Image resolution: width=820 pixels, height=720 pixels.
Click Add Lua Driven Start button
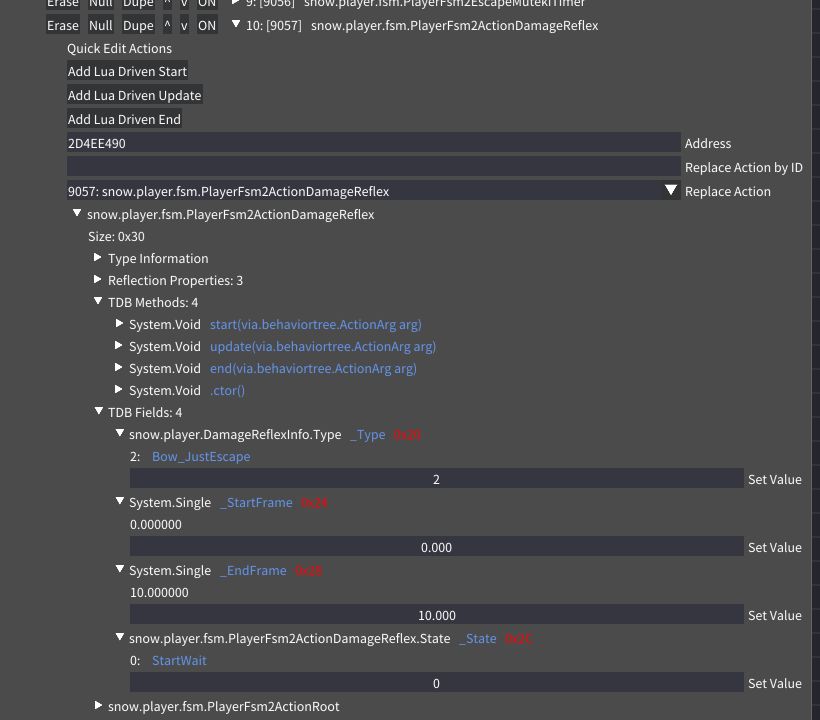coord(127,71)
